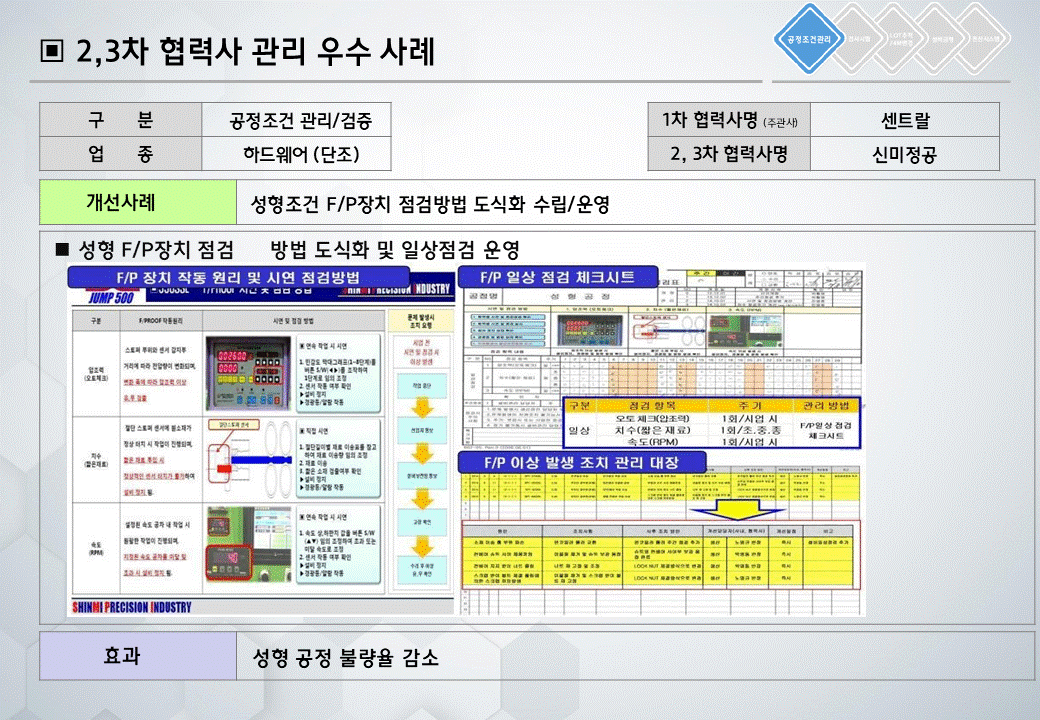The width and height of the screenshot is (1040, 720).
Task: Click the 치수(짧은 재료) table entry
Action: click(x=652, y=430)
